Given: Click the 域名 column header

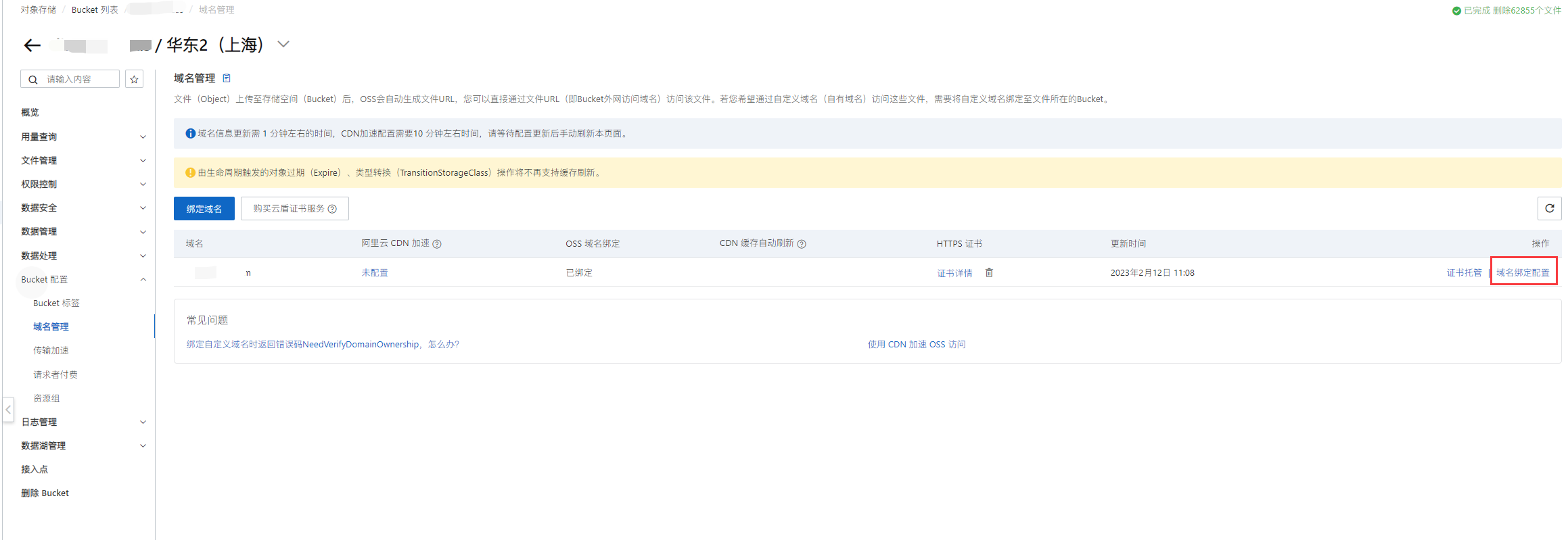Looking at the screenshot, I should (x=195, y=243).
